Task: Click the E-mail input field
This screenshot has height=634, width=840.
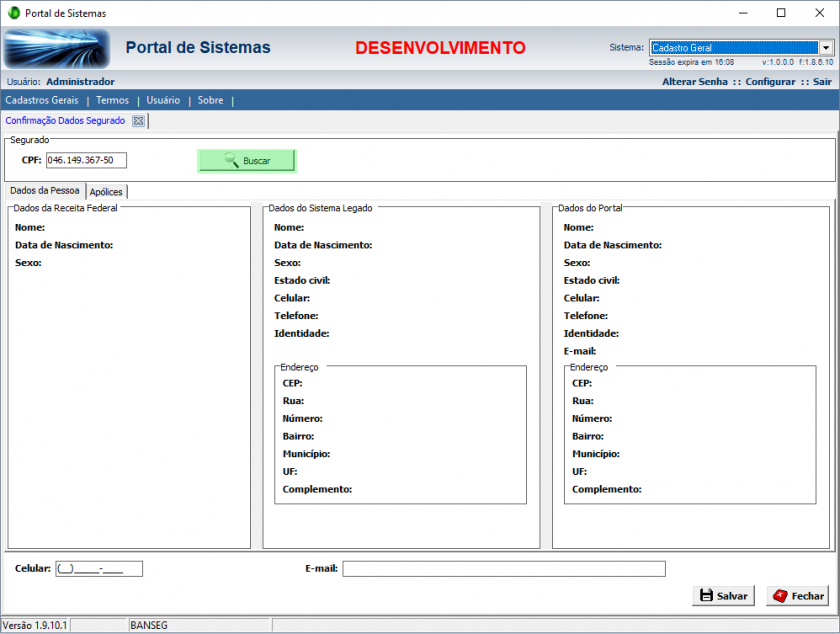Action: tap(503, 569)
